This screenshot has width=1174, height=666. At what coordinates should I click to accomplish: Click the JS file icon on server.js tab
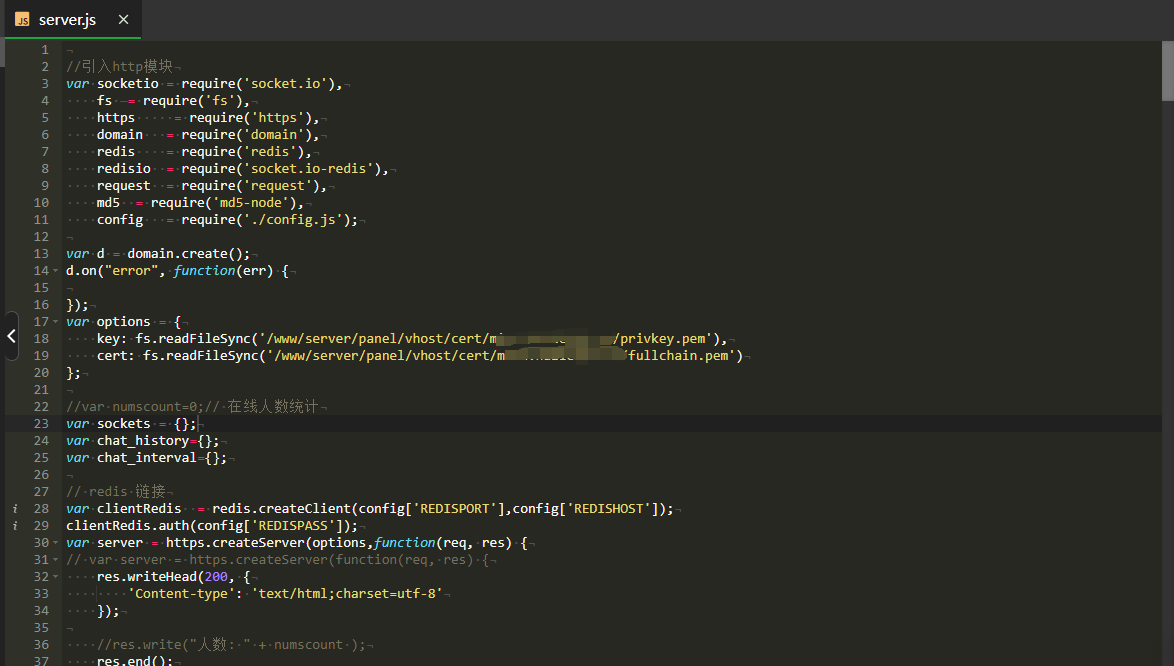click(x=22, y=20)
